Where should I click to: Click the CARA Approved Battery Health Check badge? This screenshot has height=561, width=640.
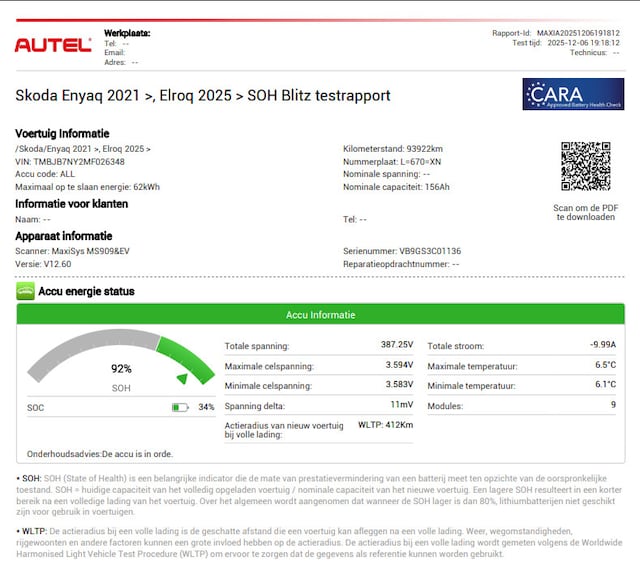coord(573,95)
